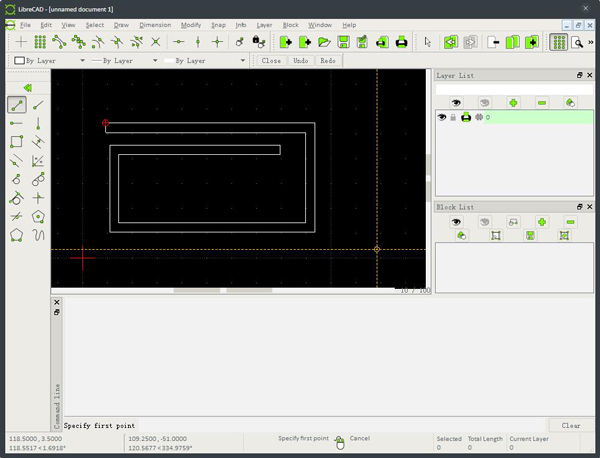Click the layer filter input field
600x458 pixels.
click(514, 90)
